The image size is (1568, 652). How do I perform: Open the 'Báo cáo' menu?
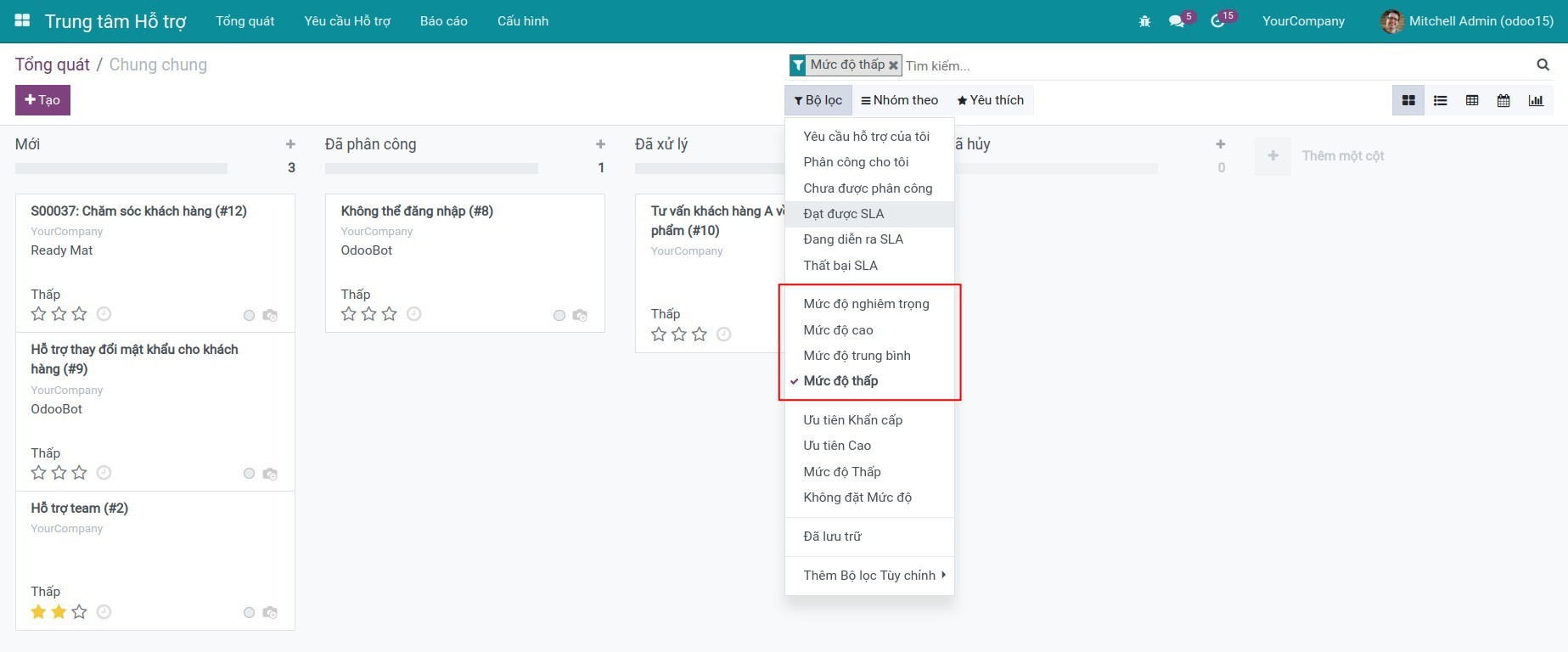click(443, 21)
